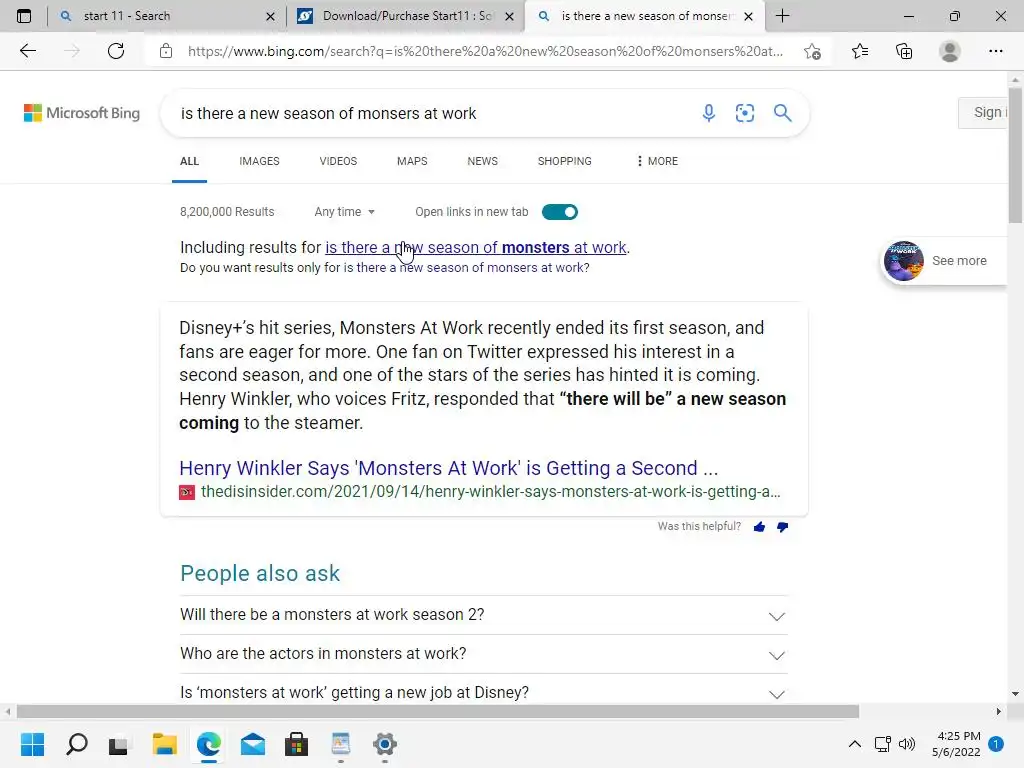The width and height of the screenshot is (1024, 768).
Task: Mark answer helpful with thumbs up
Action: [760, 527]
